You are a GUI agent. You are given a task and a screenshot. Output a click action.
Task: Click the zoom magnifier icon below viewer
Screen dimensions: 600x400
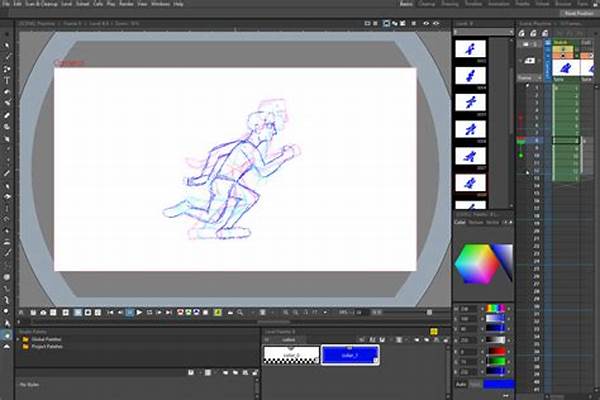pos(240,313)
